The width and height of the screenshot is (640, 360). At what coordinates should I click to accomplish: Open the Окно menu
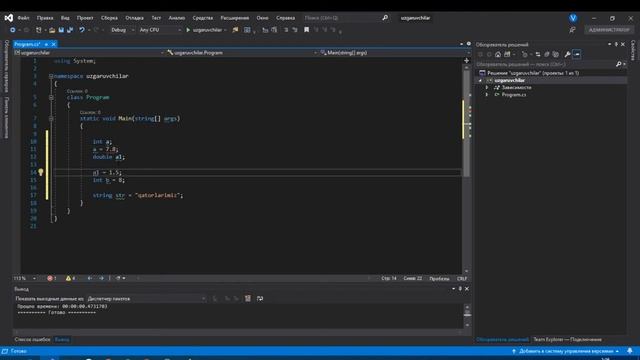(262, 18)
